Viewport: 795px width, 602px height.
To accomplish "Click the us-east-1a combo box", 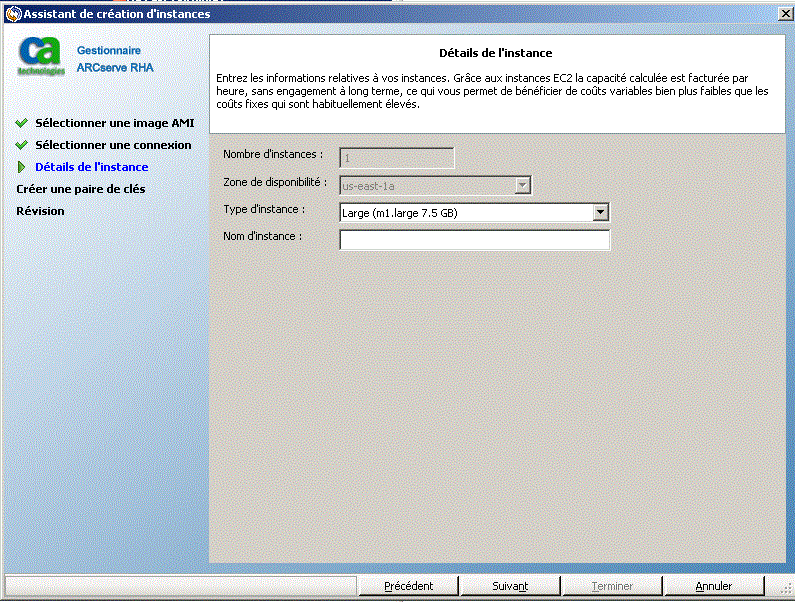I will [435, 186].
